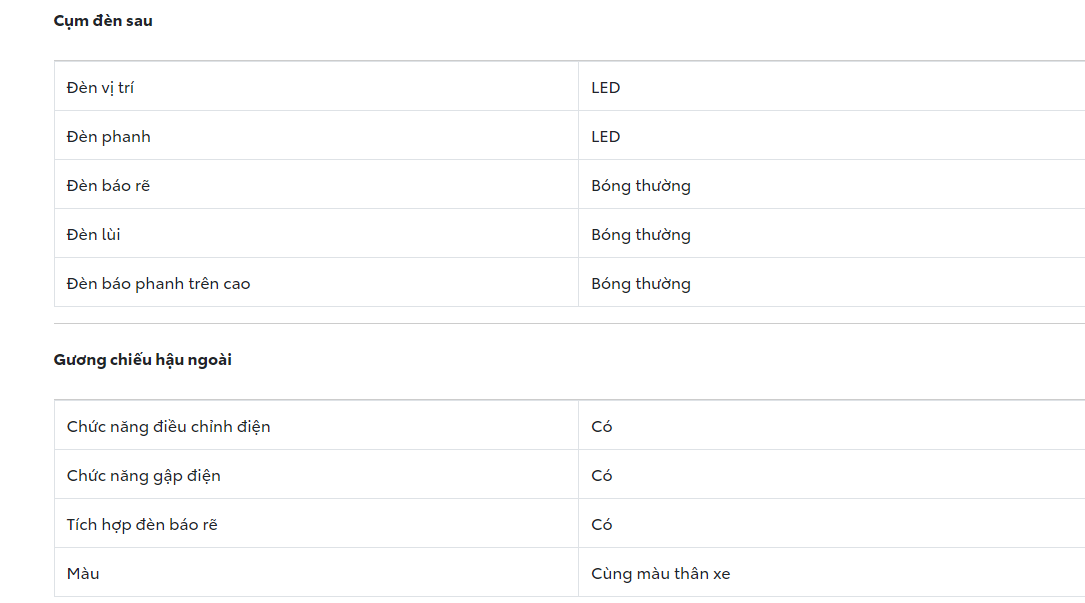1085x603 pixels.
Task: Select "Bóng thường" value in Đèn lùi row
Action: click(x=640, y=235)
